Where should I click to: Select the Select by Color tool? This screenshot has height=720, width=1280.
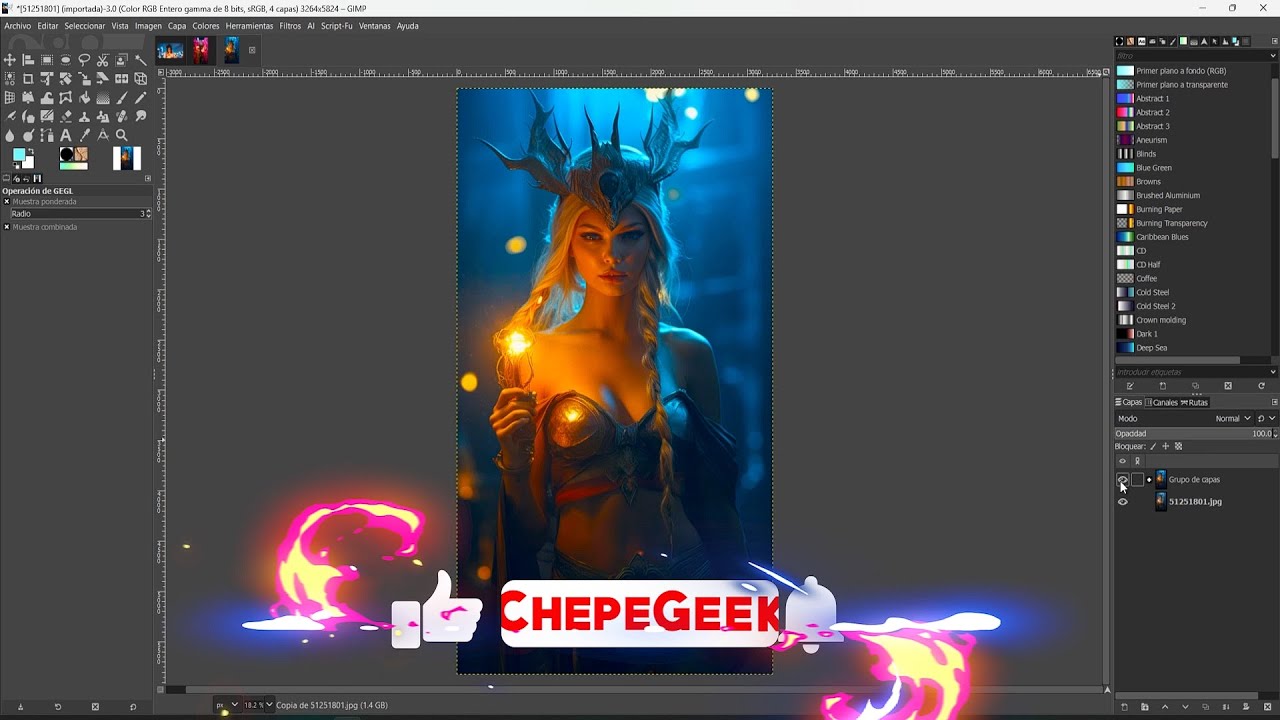click(x=10, y=78)
